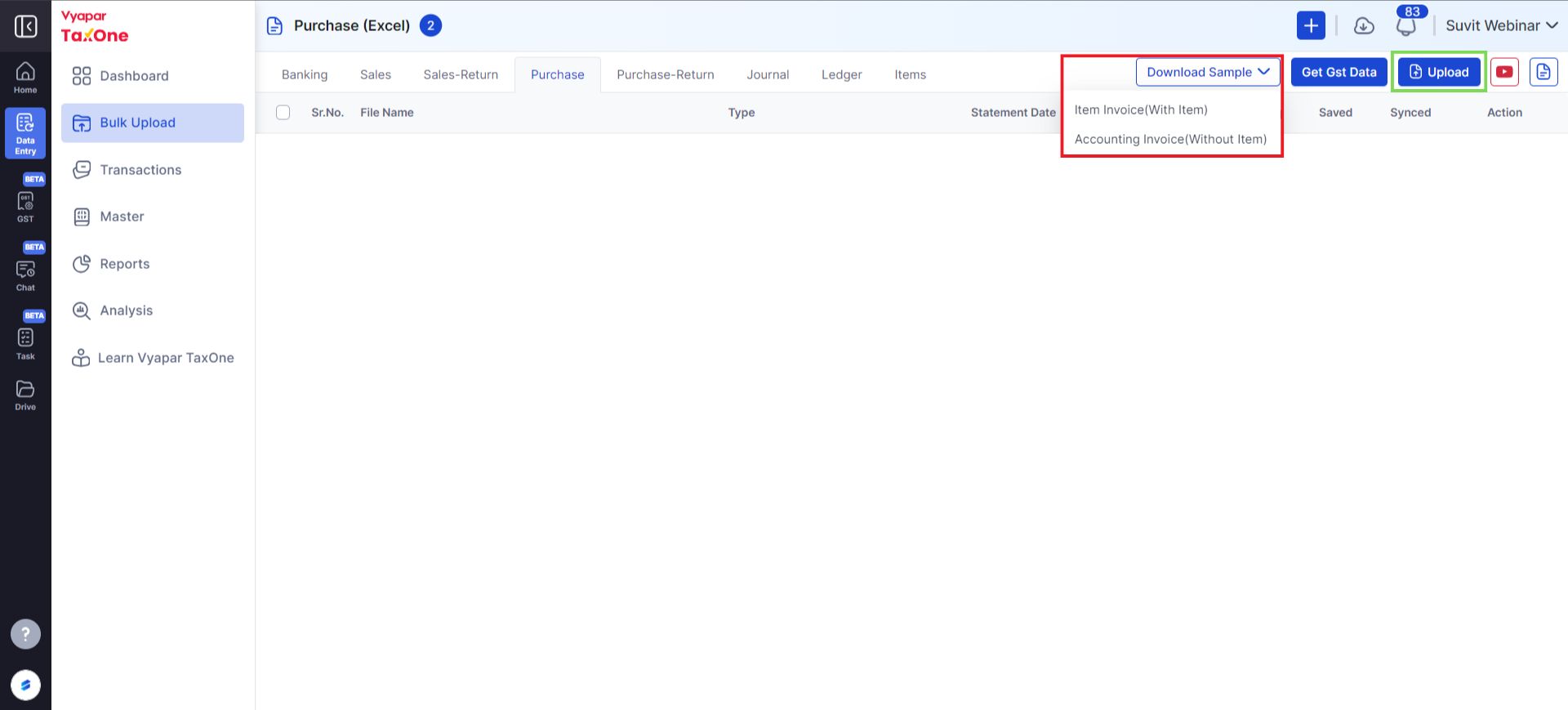Open the Drive folder icon
1568x710 pixels.
click(x=25, y=395)
